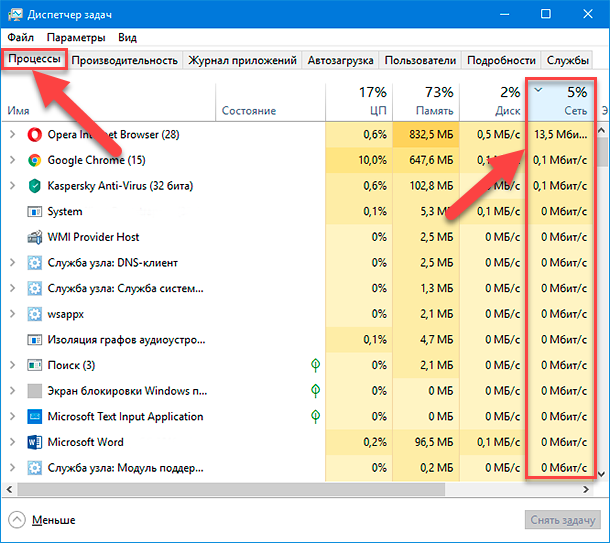Click the WMI Provider Host icon
Viewport: 610px width, 543px height.
point(35,237)
